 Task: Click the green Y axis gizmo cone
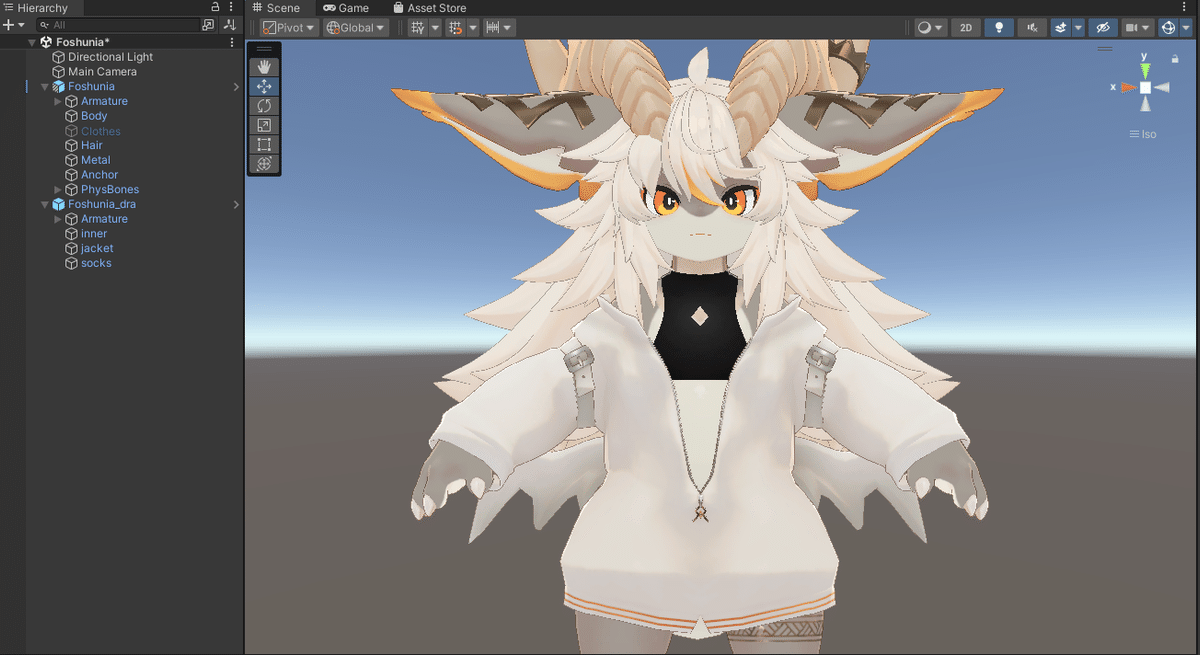pos(1145,70)
